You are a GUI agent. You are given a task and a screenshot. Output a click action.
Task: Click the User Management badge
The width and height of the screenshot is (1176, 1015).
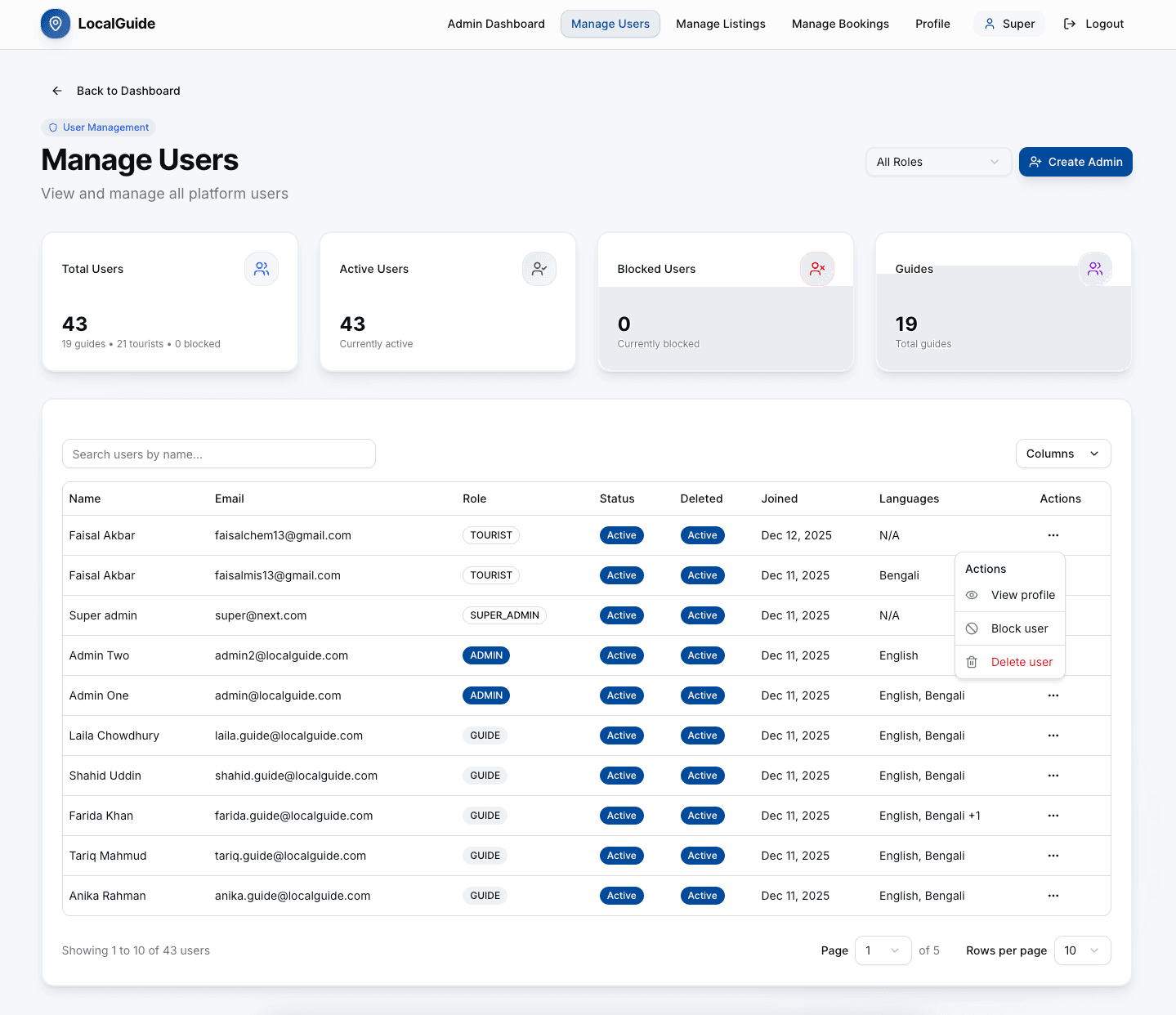pos(98,127)
